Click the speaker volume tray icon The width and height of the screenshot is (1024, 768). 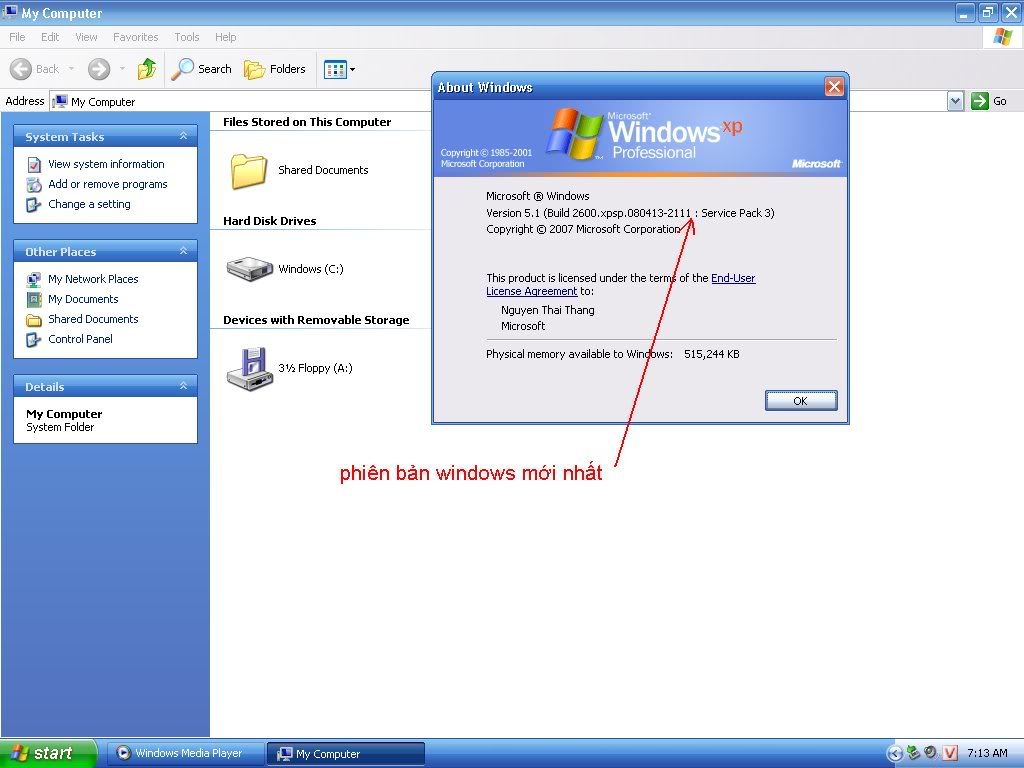point(931,753)
